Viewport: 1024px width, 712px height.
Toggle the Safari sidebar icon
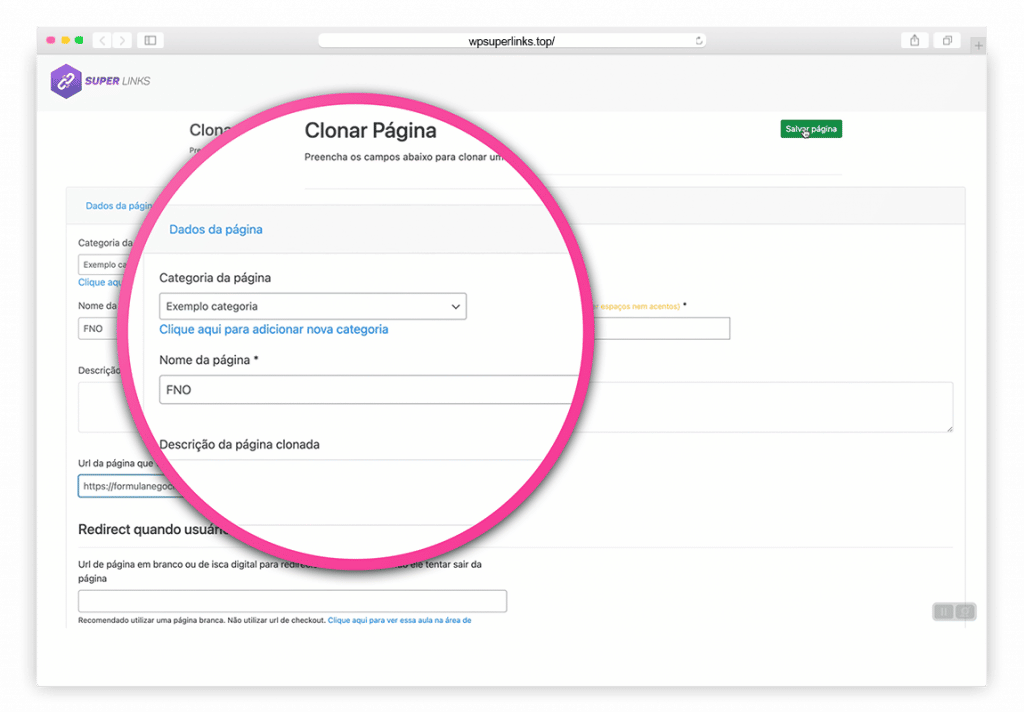click(150, 41)
